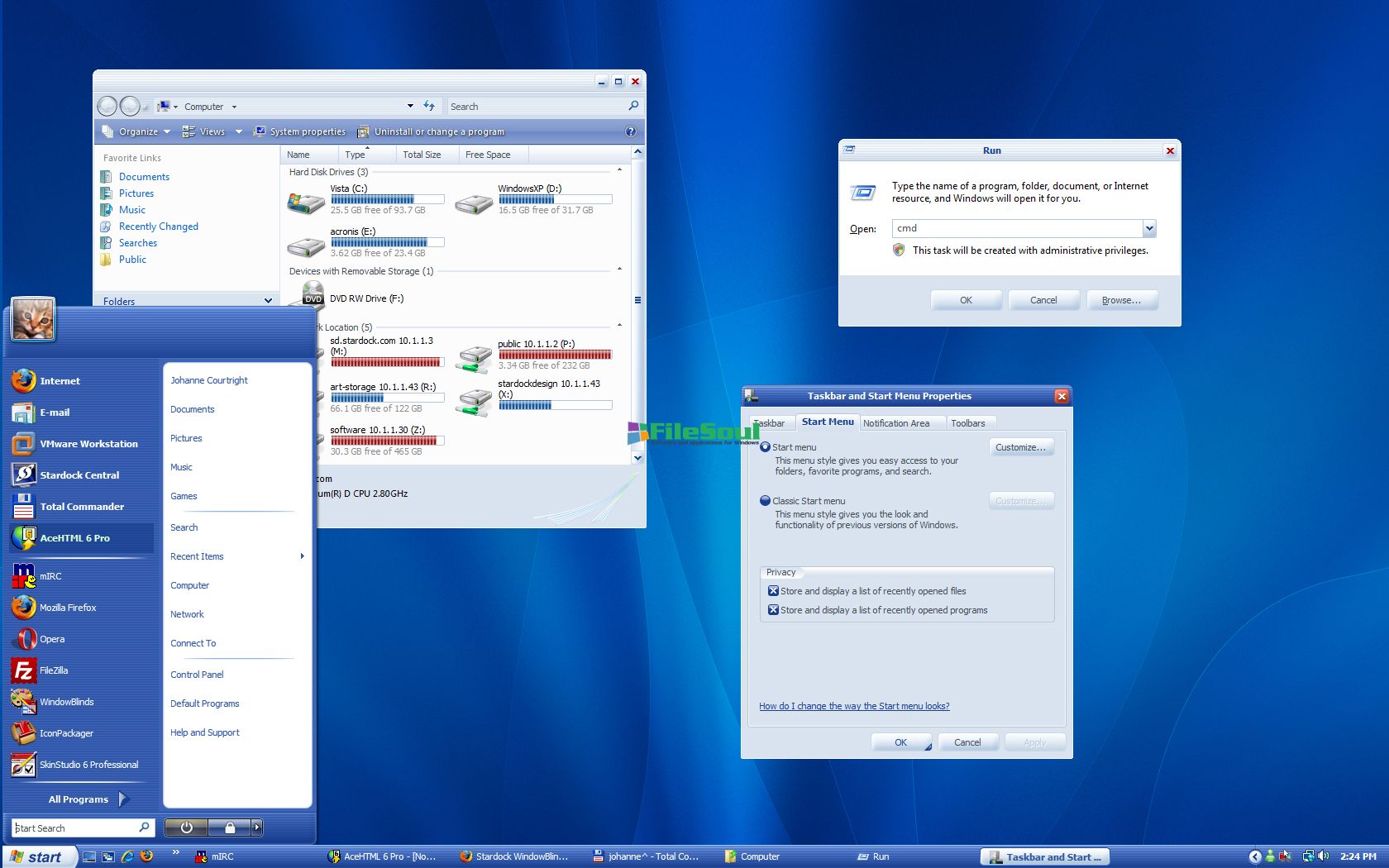Uncheck store recently opened files option

point(774,591)
